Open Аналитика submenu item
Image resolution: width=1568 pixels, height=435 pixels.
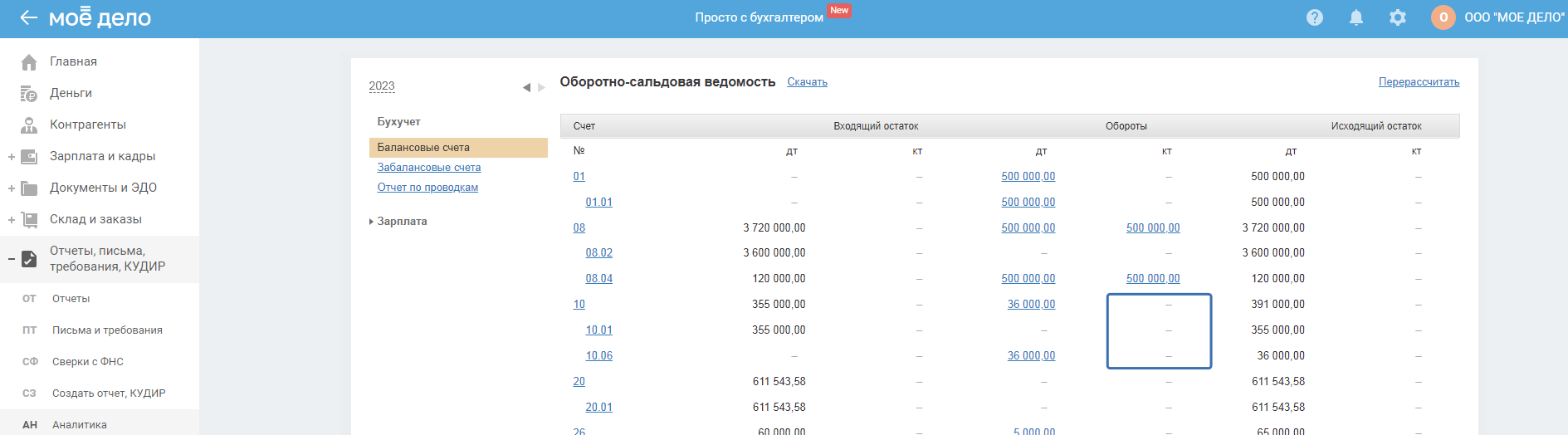(x=80, y=425)
